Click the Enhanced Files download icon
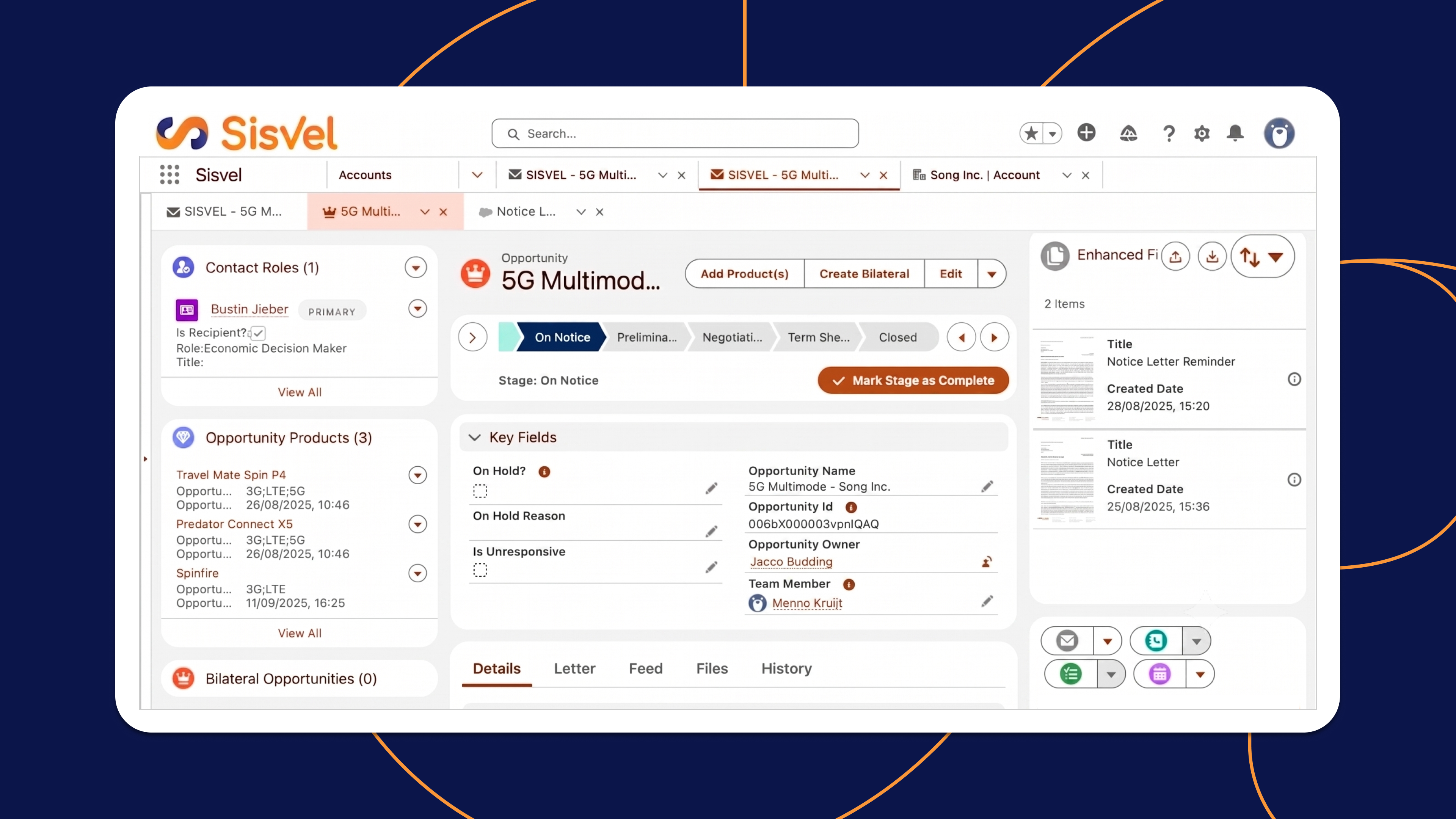1456x819 pixels. tap(1212, 257)
